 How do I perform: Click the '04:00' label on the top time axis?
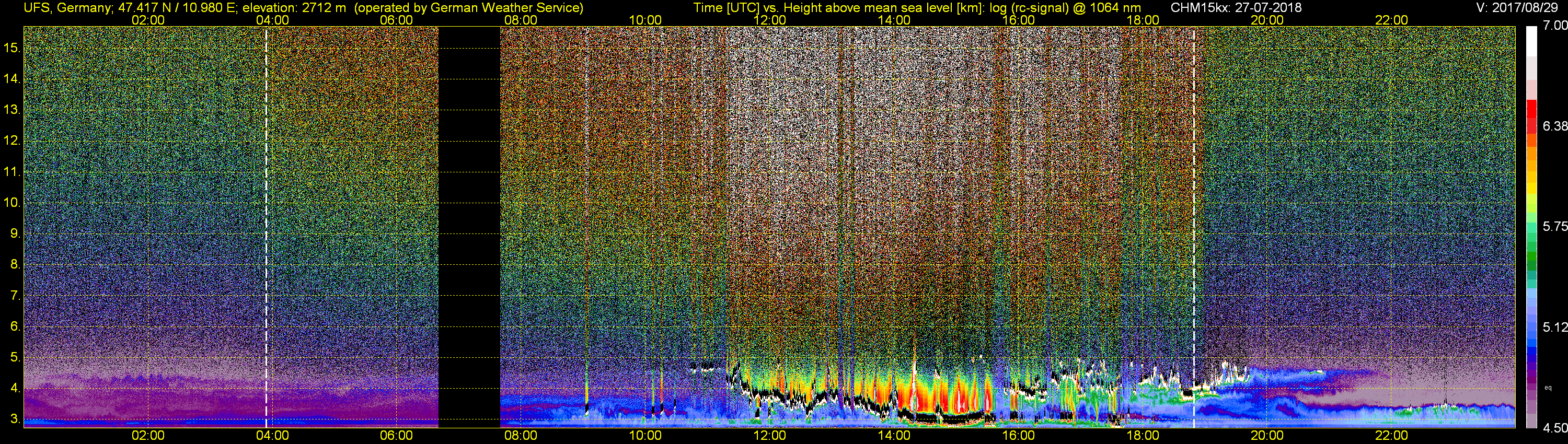(x=272, y=20)
